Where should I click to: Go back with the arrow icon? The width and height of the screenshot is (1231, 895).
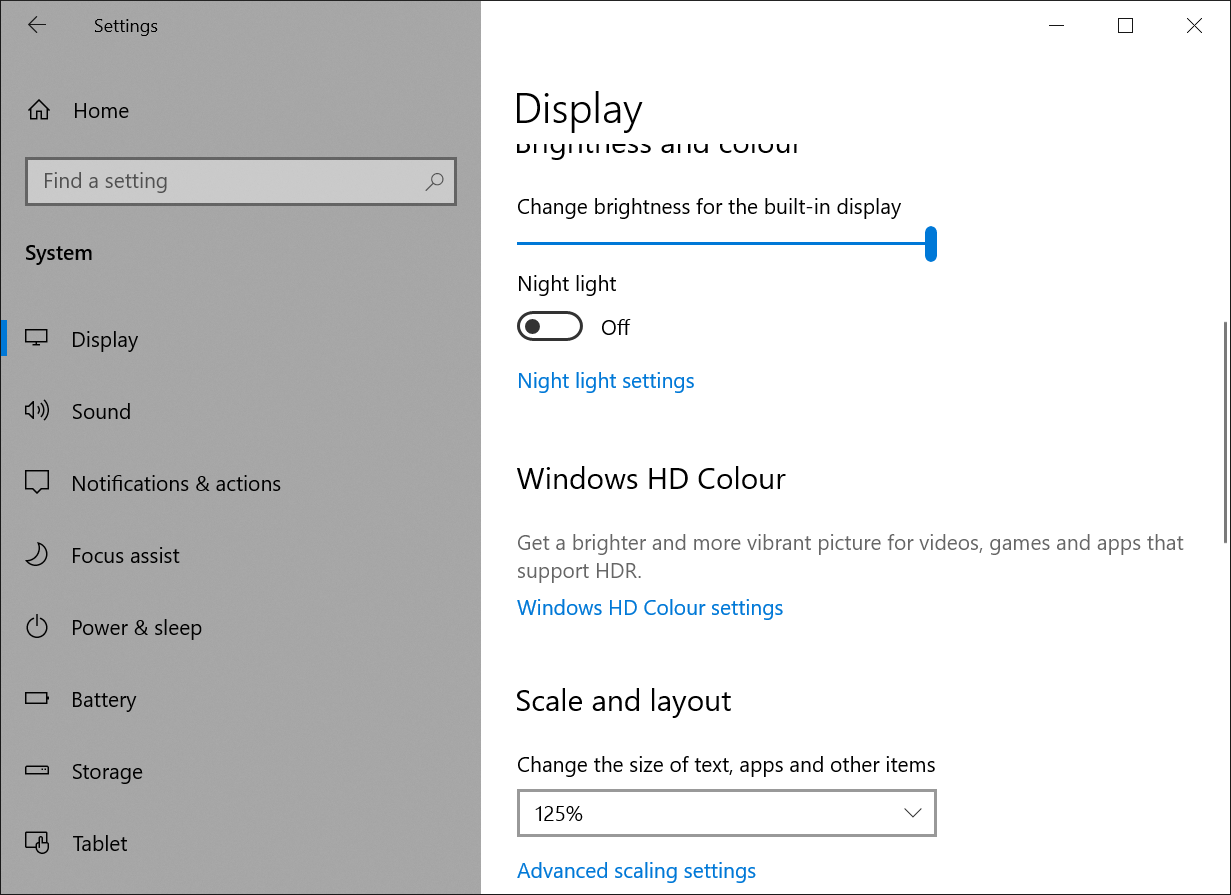(x=37, y=26)
